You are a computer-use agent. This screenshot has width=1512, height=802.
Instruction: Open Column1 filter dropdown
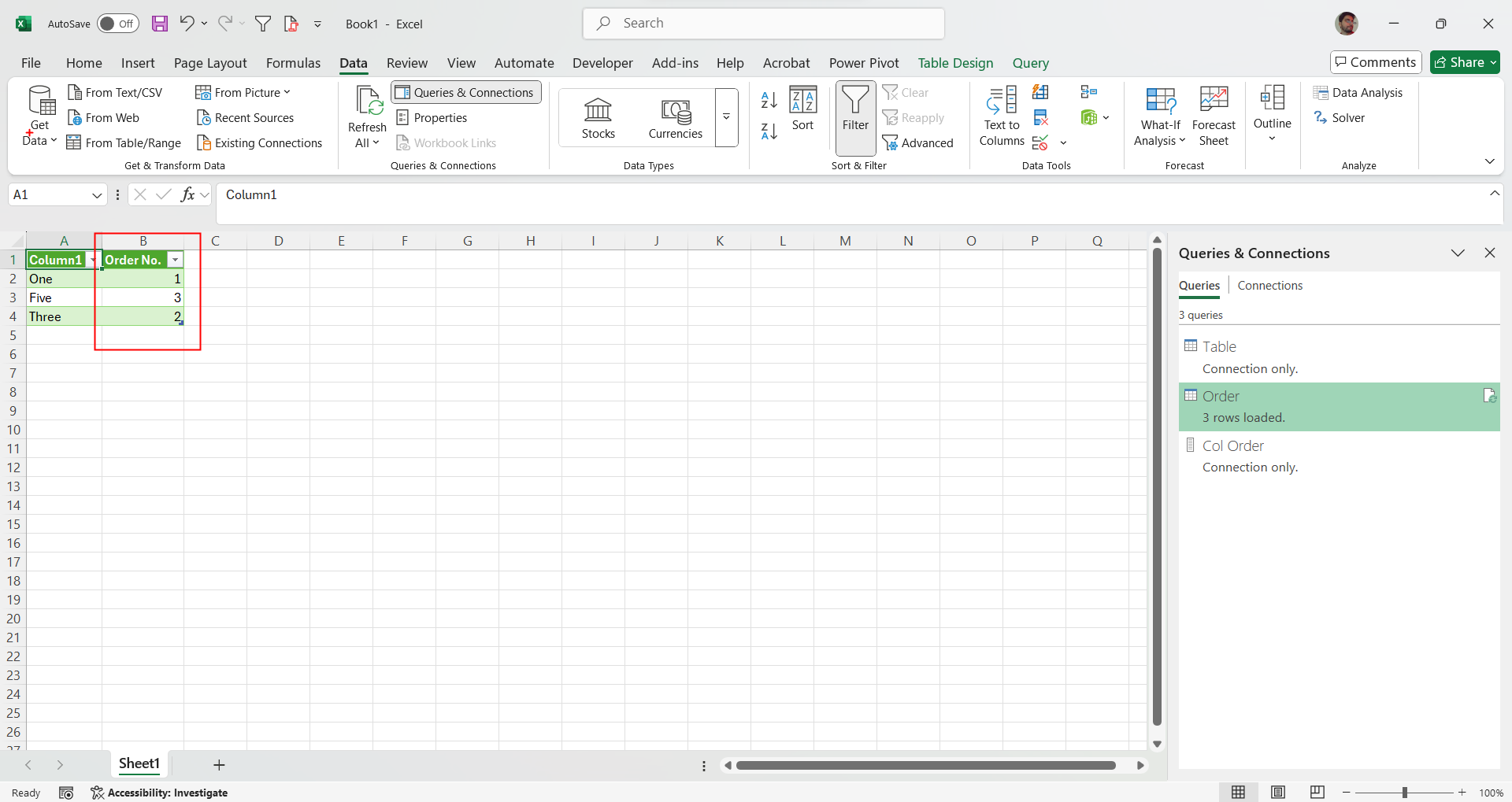point(93,261)
